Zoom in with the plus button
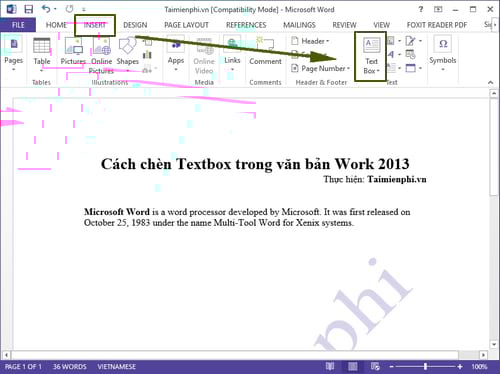 (x=460, y=367)
